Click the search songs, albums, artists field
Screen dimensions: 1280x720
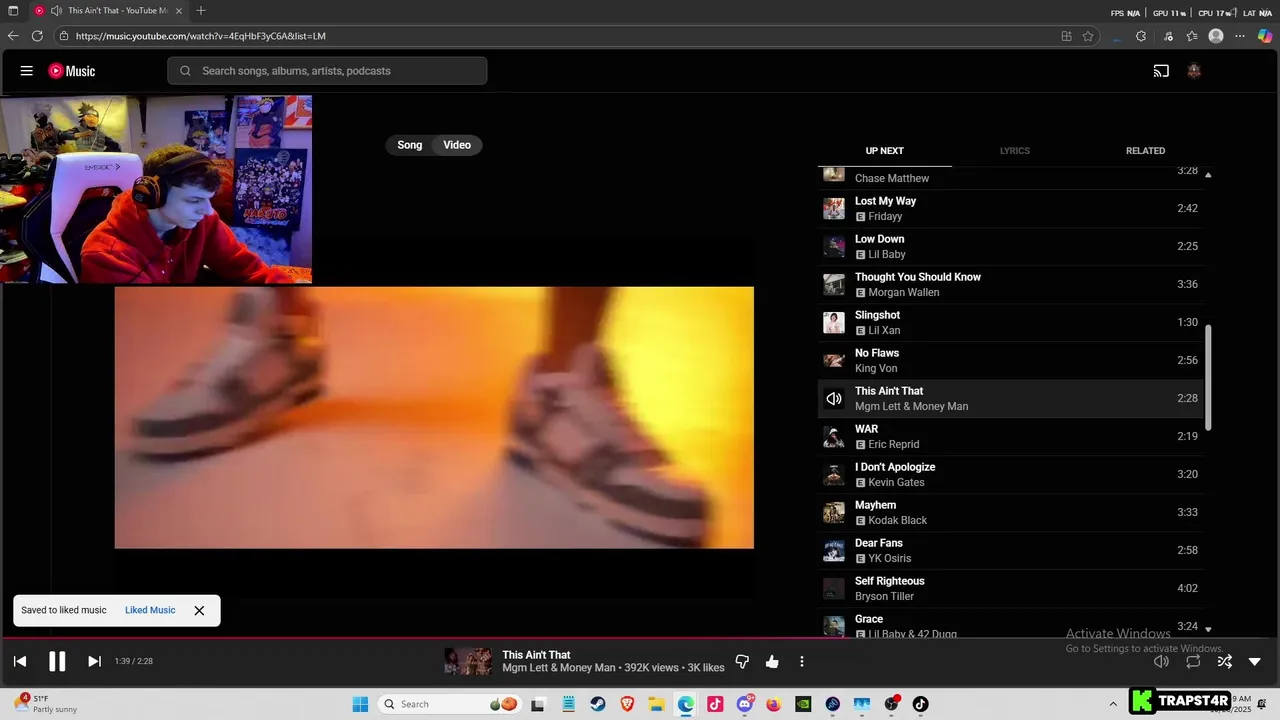point(327,71)
